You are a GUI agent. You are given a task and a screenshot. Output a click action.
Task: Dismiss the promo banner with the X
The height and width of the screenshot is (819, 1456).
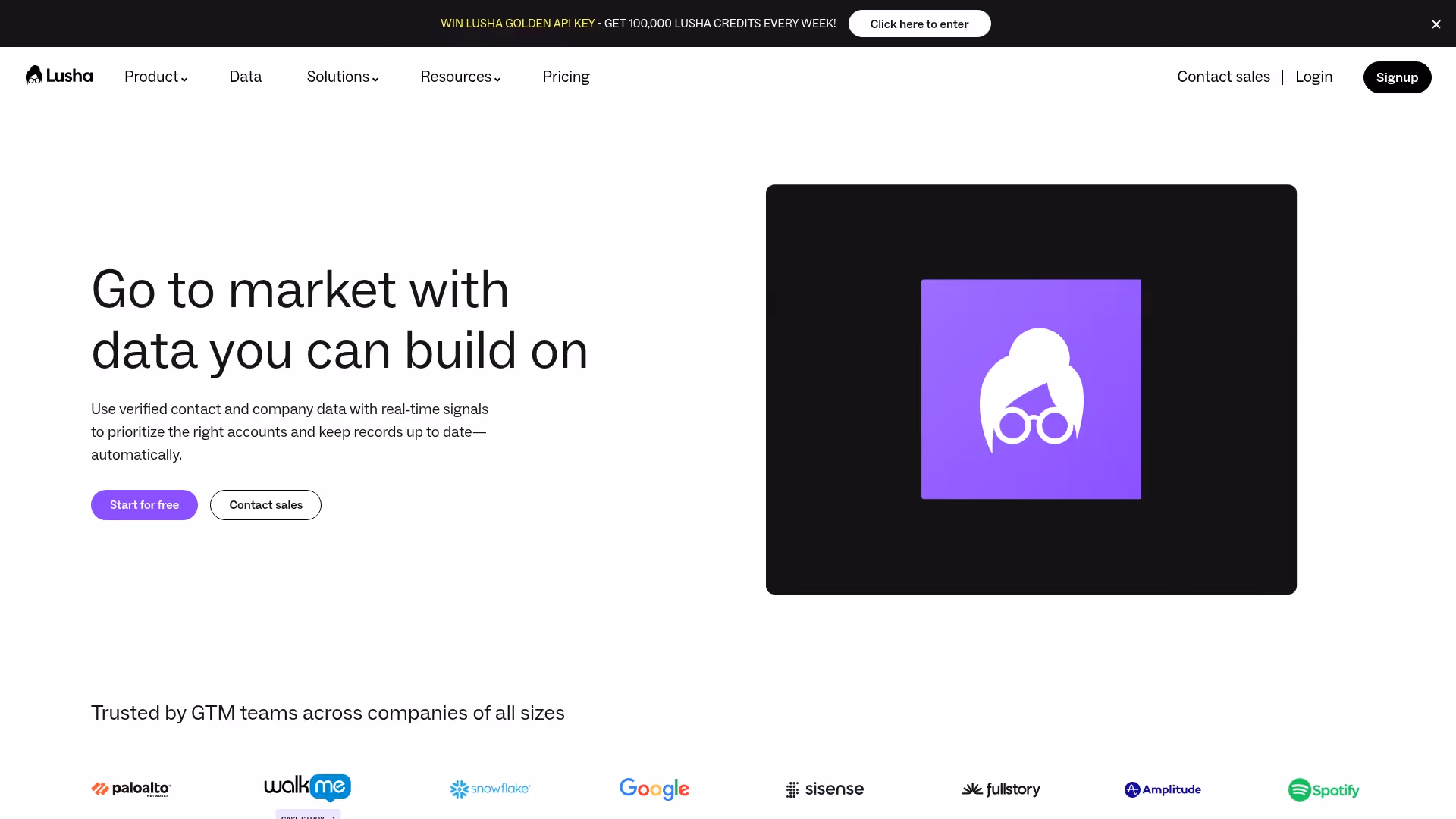1436,24
